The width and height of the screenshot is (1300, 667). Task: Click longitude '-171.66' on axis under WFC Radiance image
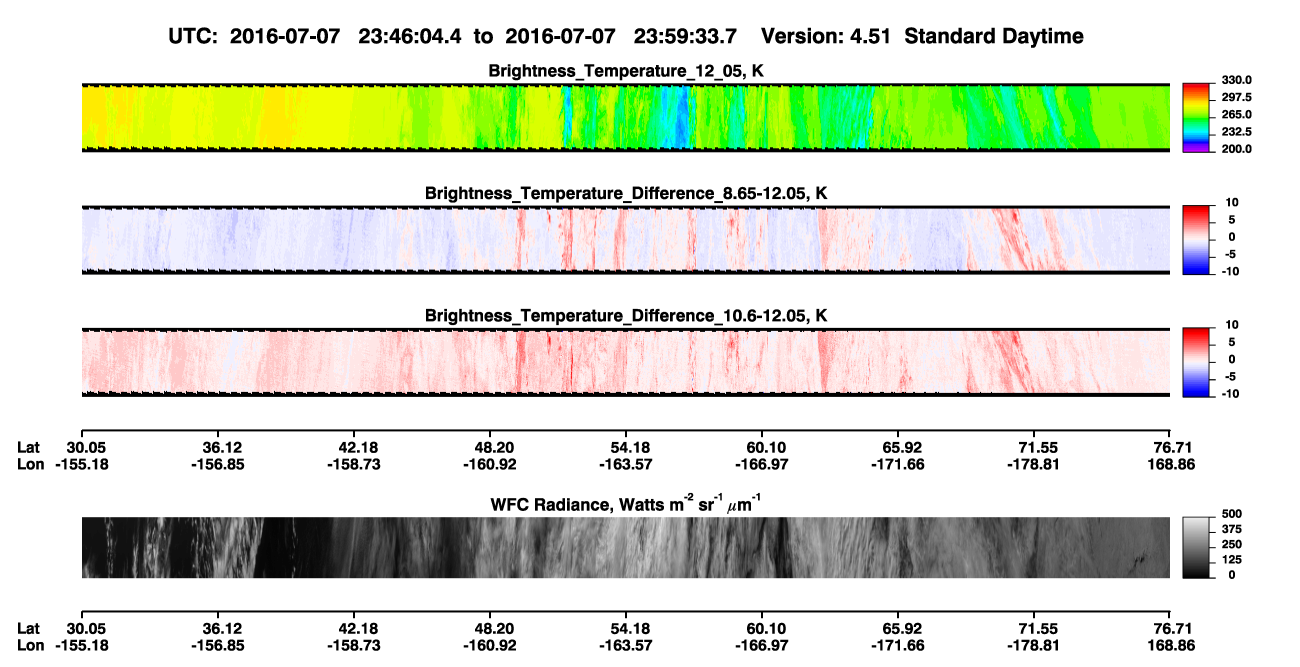tap(899, 645)
